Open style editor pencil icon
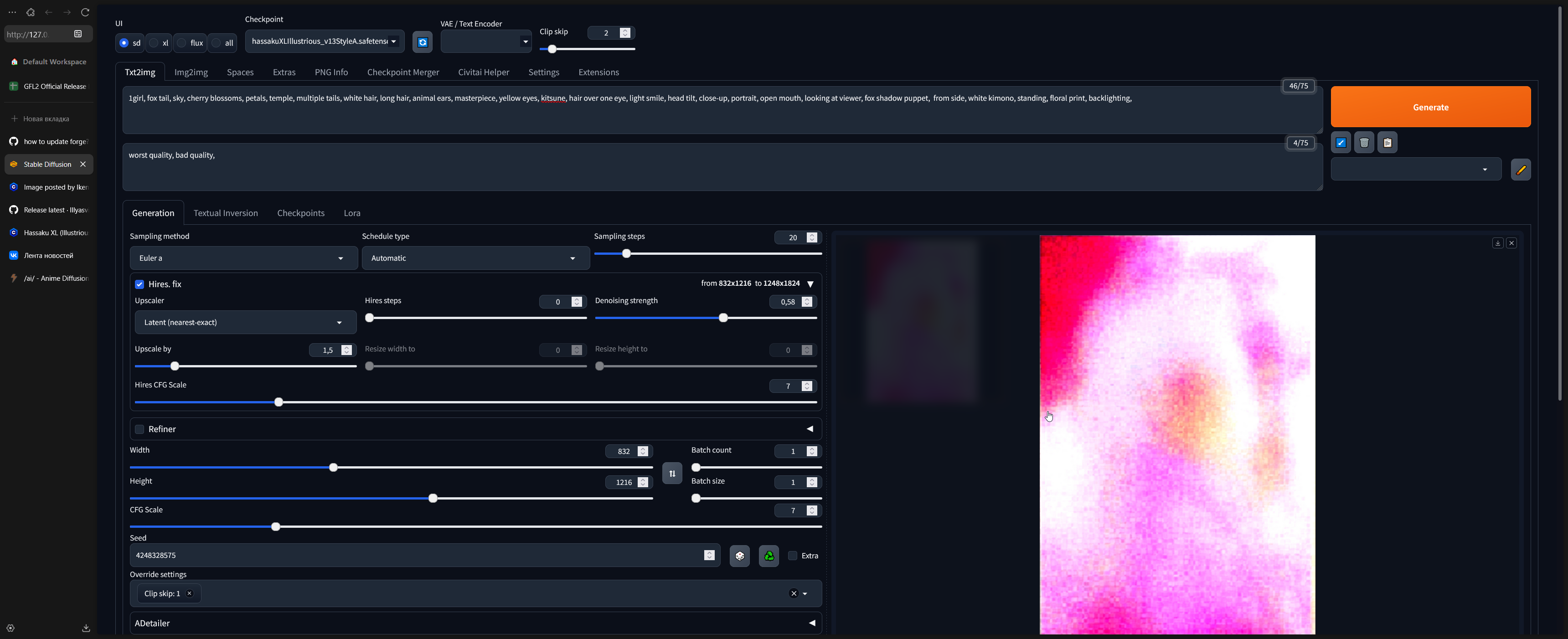 click(x=1521, y=169)
